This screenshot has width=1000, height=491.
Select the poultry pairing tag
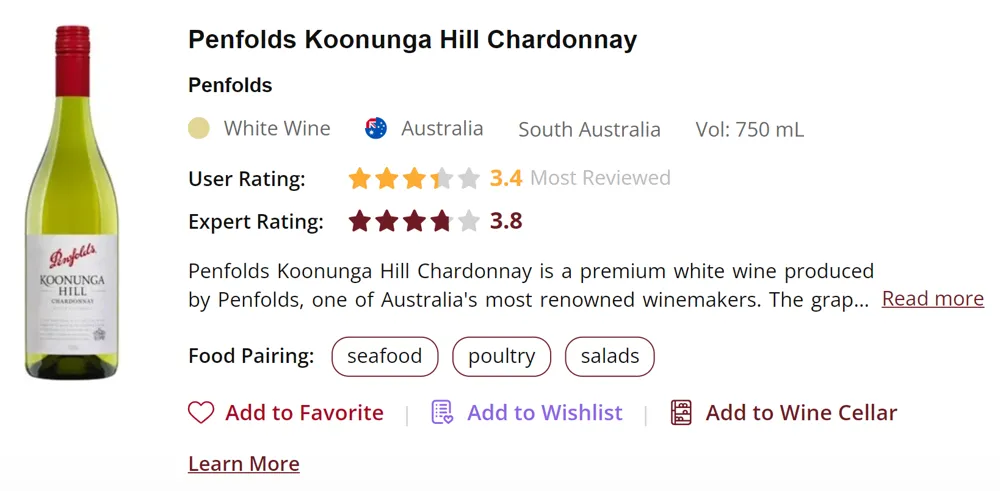pyautogui.click(x=501, y=357)
